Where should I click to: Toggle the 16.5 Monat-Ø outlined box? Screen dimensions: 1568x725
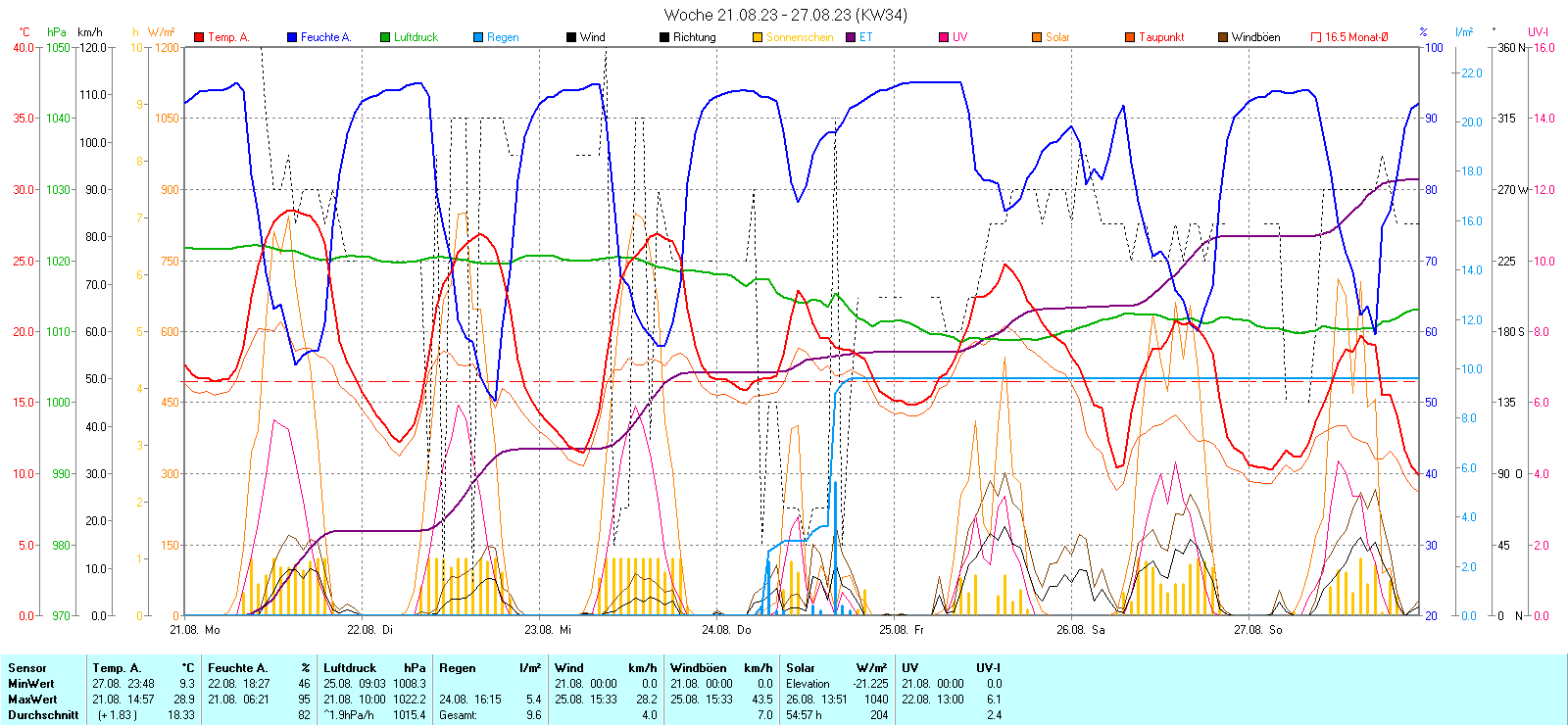tap(1316, 37)
